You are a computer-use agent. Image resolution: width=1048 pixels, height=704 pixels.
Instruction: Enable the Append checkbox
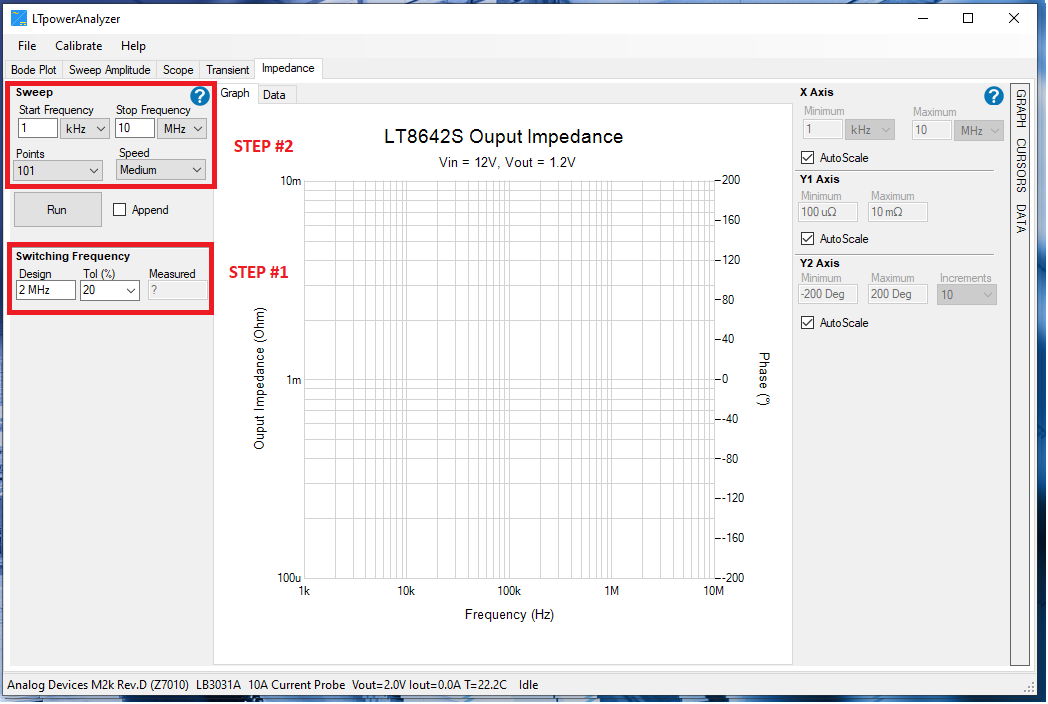tap(120, 210)
